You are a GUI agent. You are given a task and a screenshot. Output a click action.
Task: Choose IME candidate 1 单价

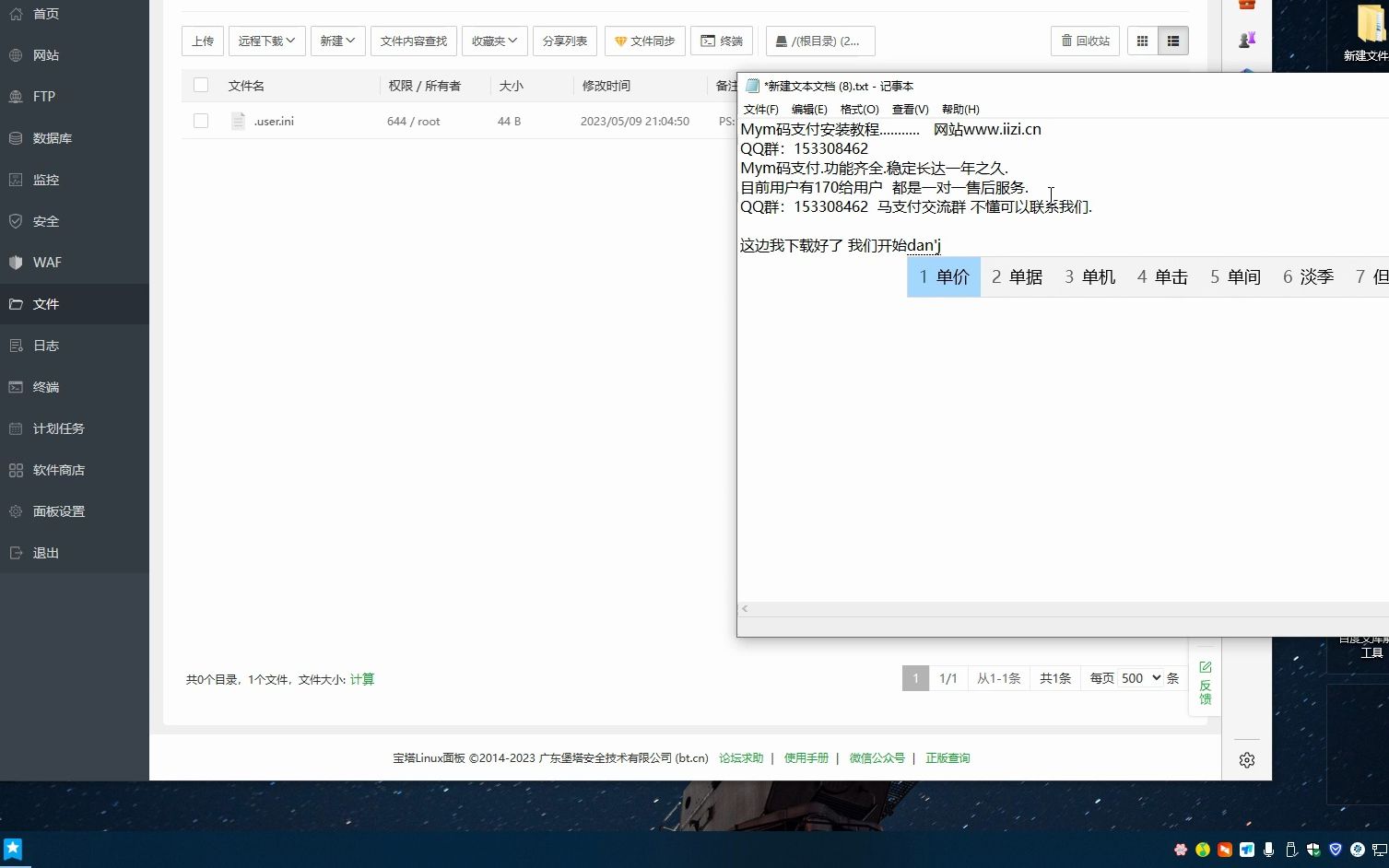pyautogui.click(x=944, y=277)
